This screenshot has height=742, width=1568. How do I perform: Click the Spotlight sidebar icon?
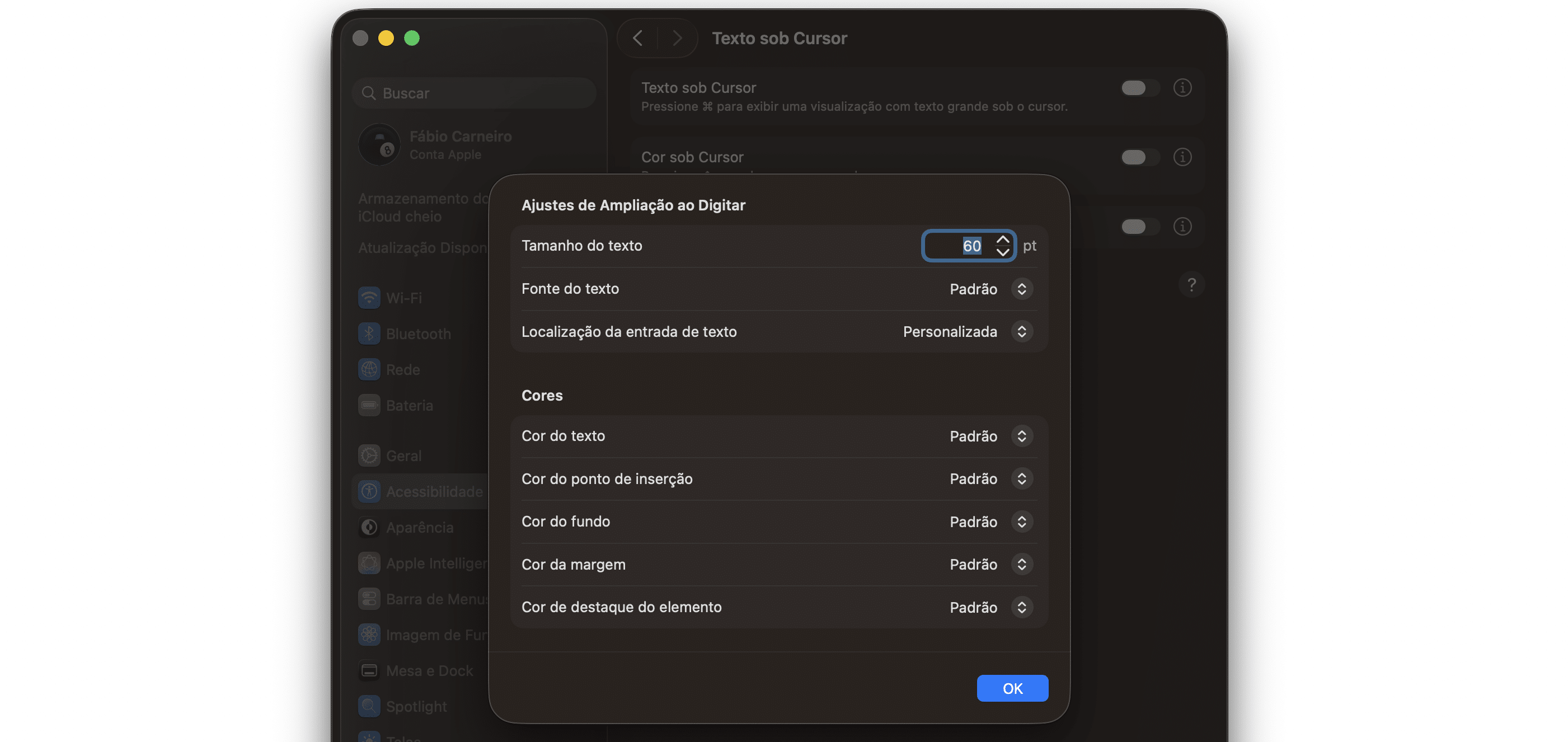pos(369,706)
